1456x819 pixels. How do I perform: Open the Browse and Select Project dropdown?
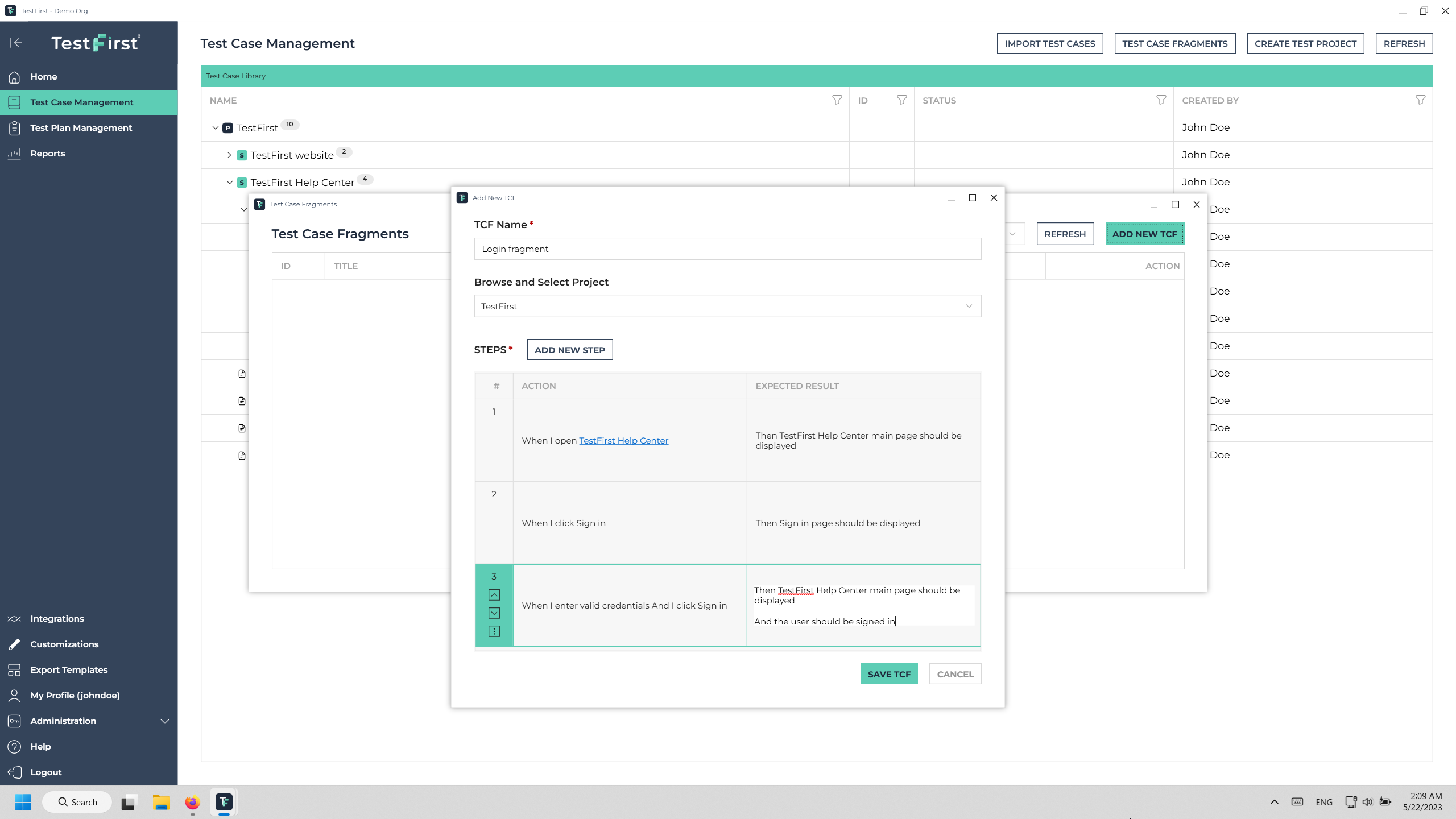pos(727,306)
